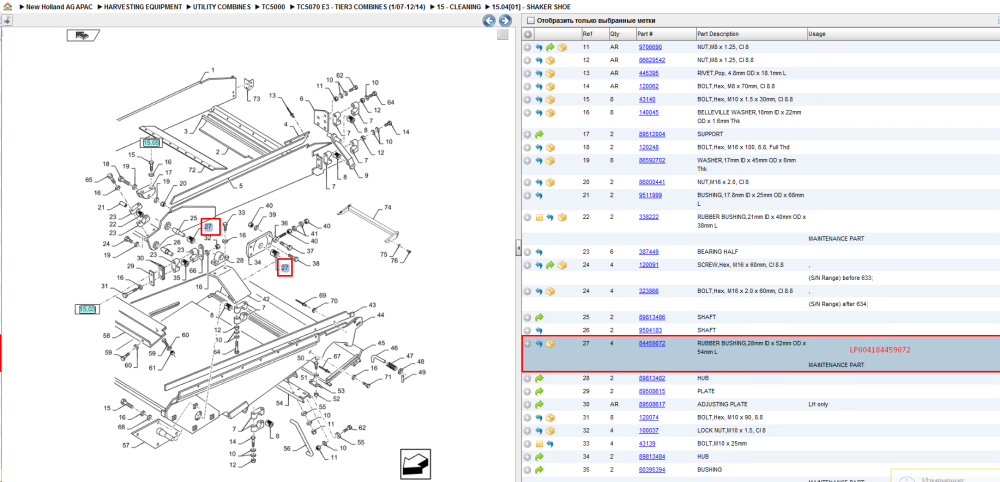Image resolution: width=1000 pixels, height=482 pixels.
Task: Click blue arrow on BUSHING row Ref 21
Action: (539, 195)
